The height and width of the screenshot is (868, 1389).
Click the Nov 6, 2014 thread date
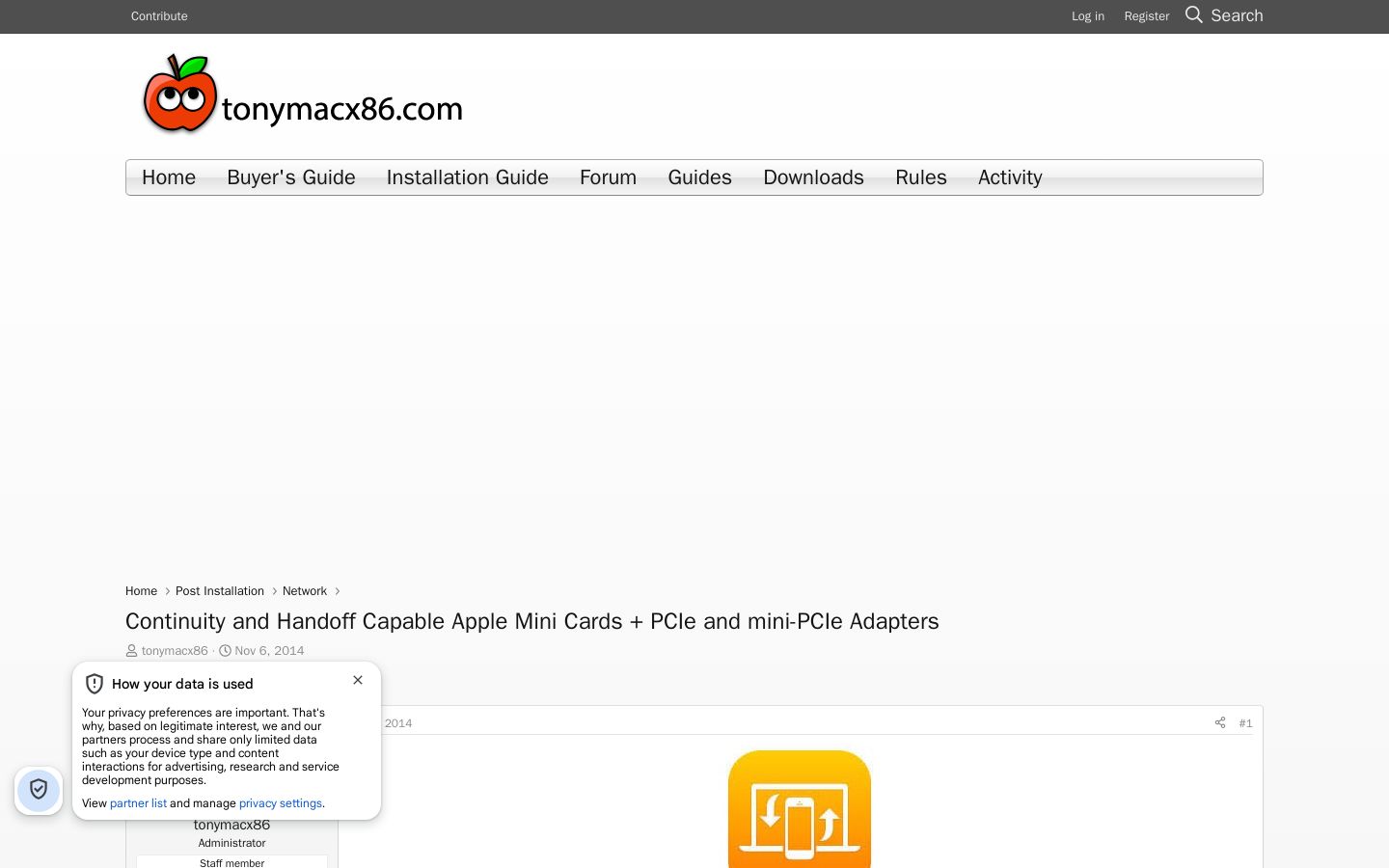pyautogui.click(x=269, y=651)
